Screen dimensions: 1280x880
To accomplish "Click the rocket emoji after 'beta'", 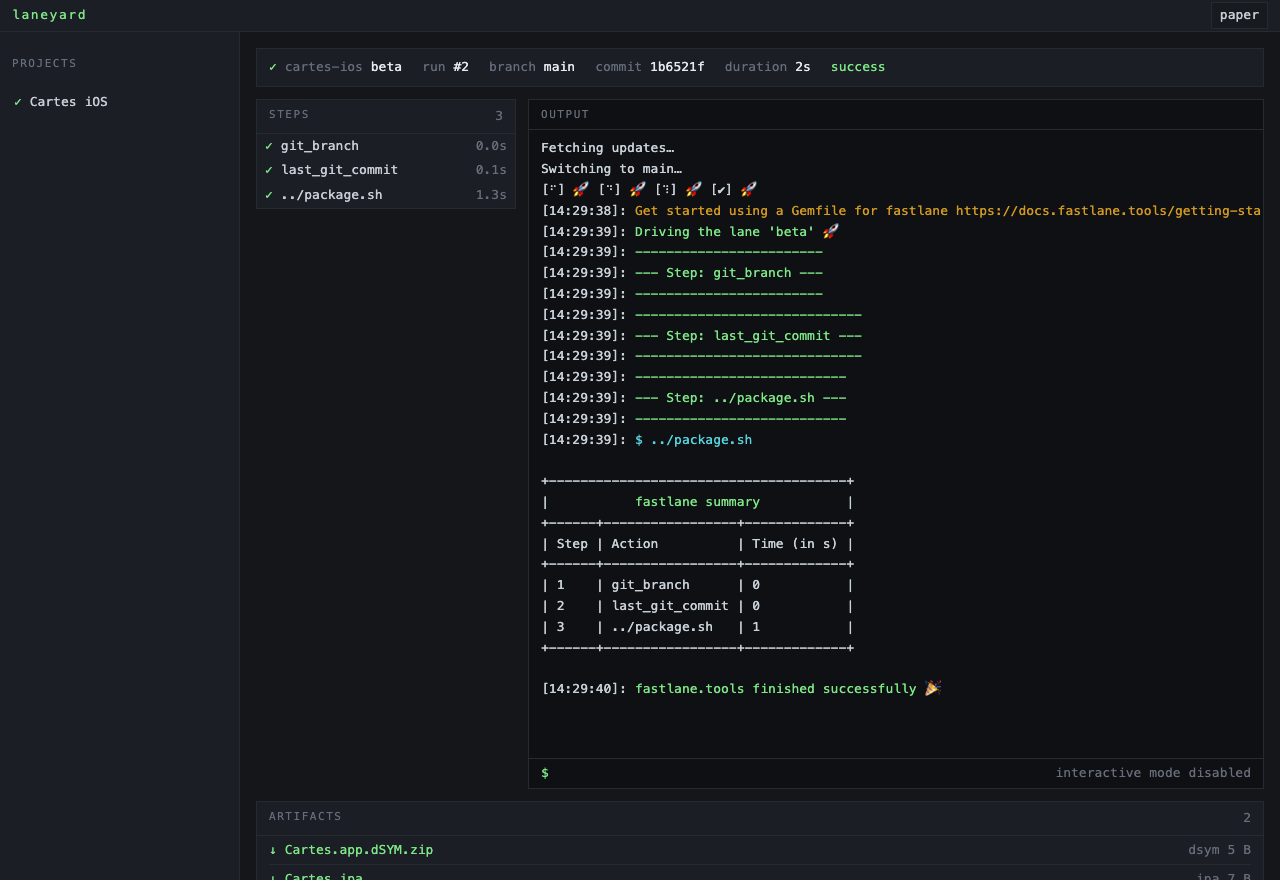I will click(831, 231).
